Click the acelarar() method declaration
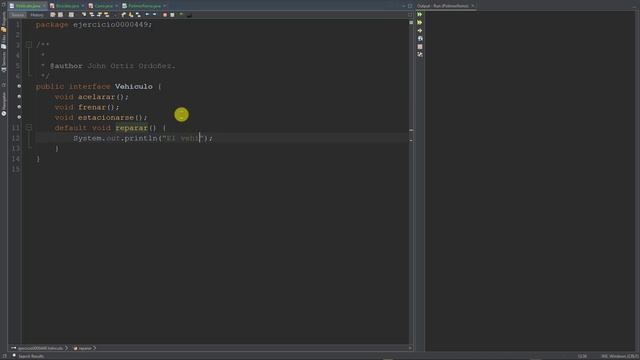 91,97
